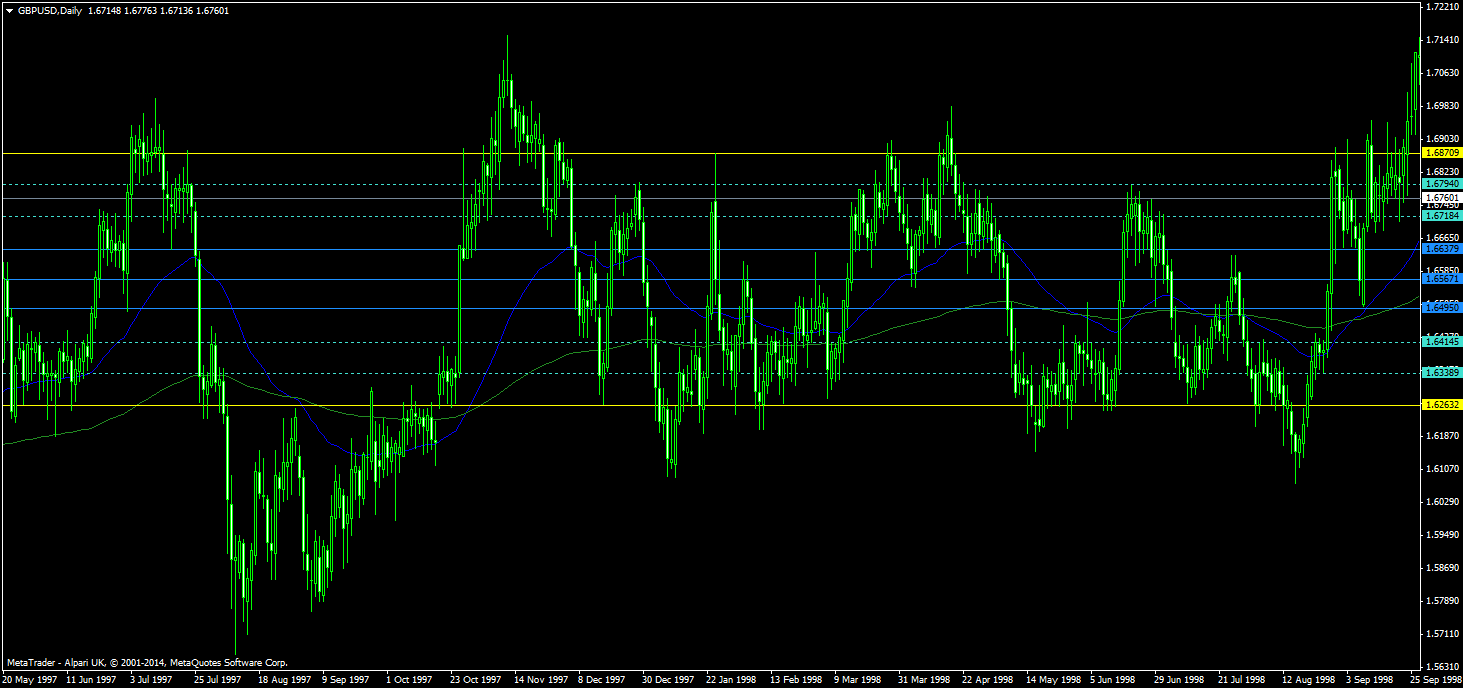Click the 1.59490 price scale value

click(1442, 535)
